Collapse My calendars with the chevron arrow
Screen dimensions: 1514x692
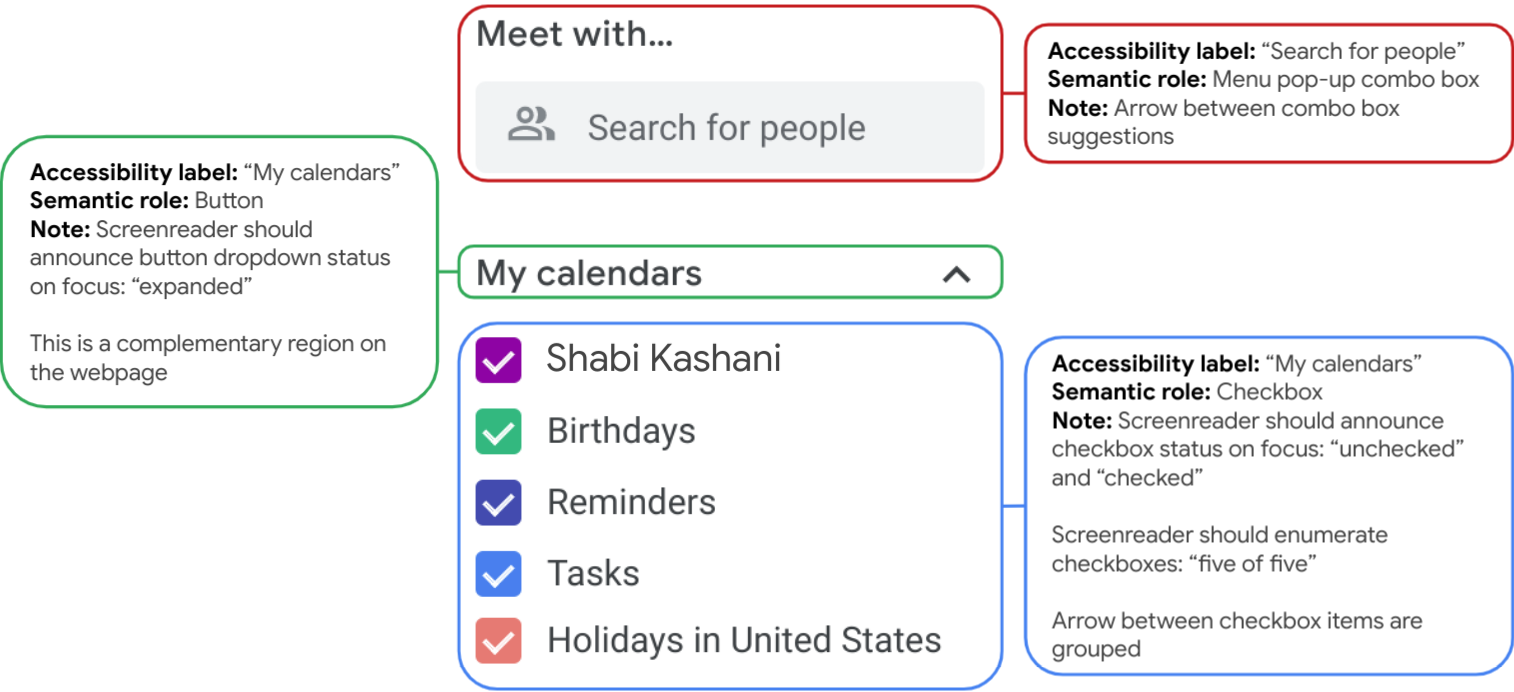click(x=956, y=273)
